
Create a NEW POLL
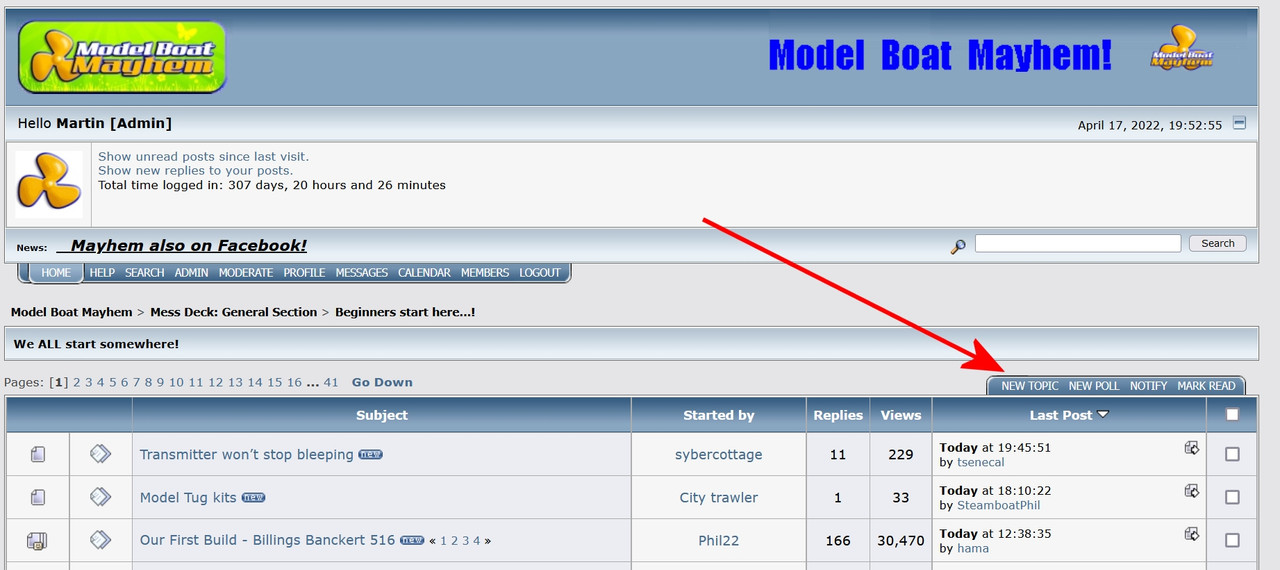pos(1094,386)
